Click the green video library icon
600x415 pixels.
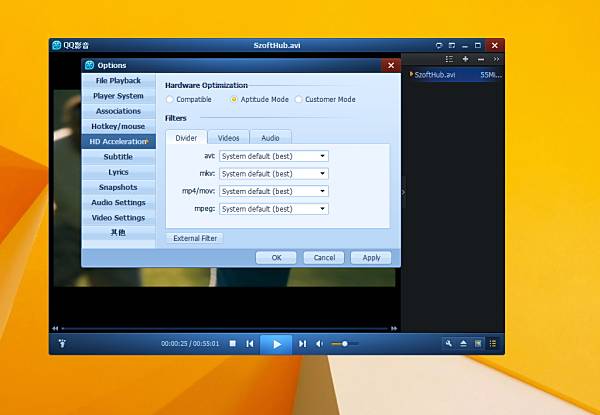click(x=478, y=343)
